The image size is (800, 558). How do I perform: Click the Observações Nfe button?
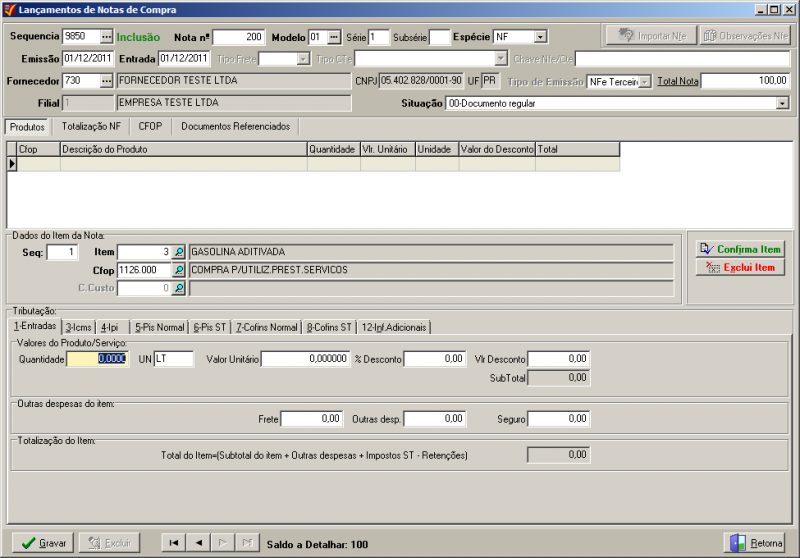pos(745,36)
